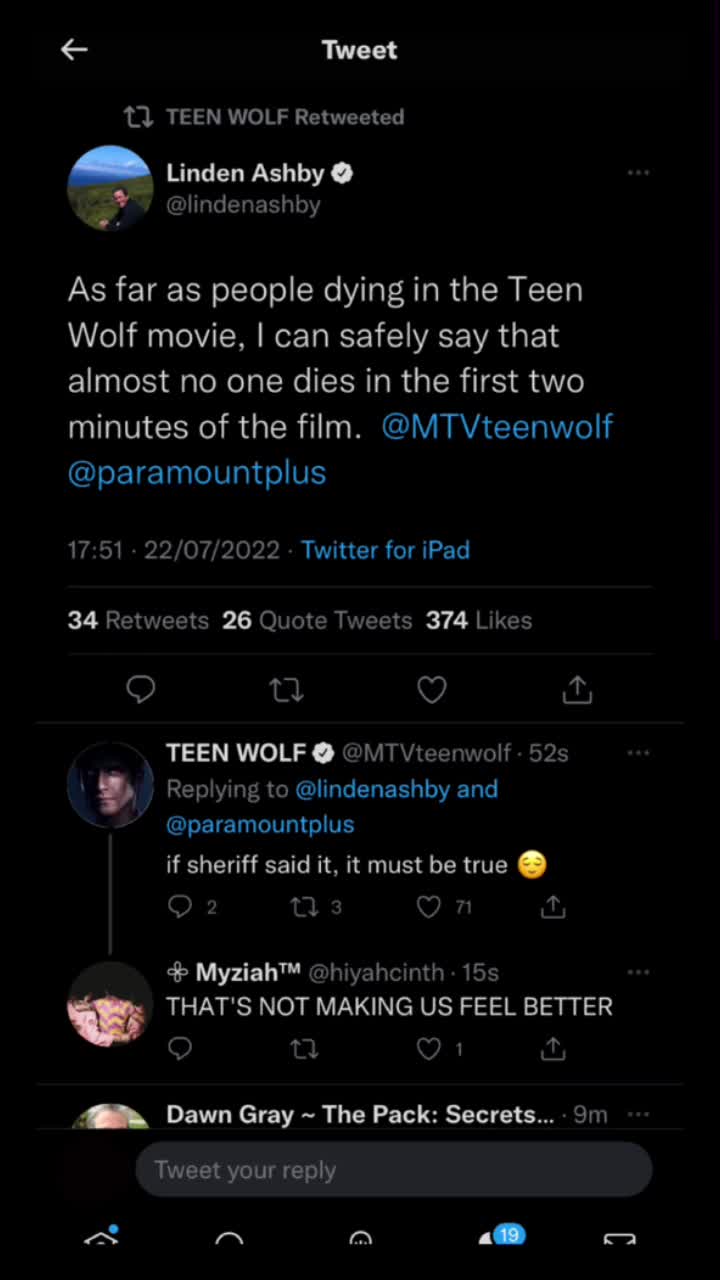
Task: View the 26 Quote Tweets list
Action: [x=317, y=620]
